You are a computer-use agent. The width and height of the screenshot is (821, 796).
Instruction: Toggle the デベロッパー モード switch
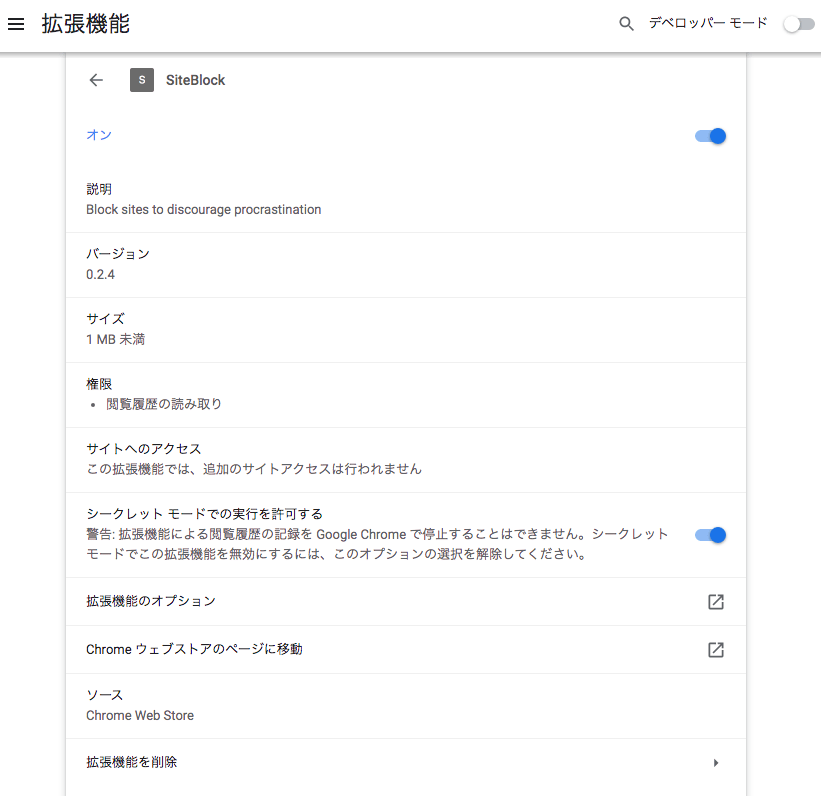pyautogui.click(x=799, y=24)
